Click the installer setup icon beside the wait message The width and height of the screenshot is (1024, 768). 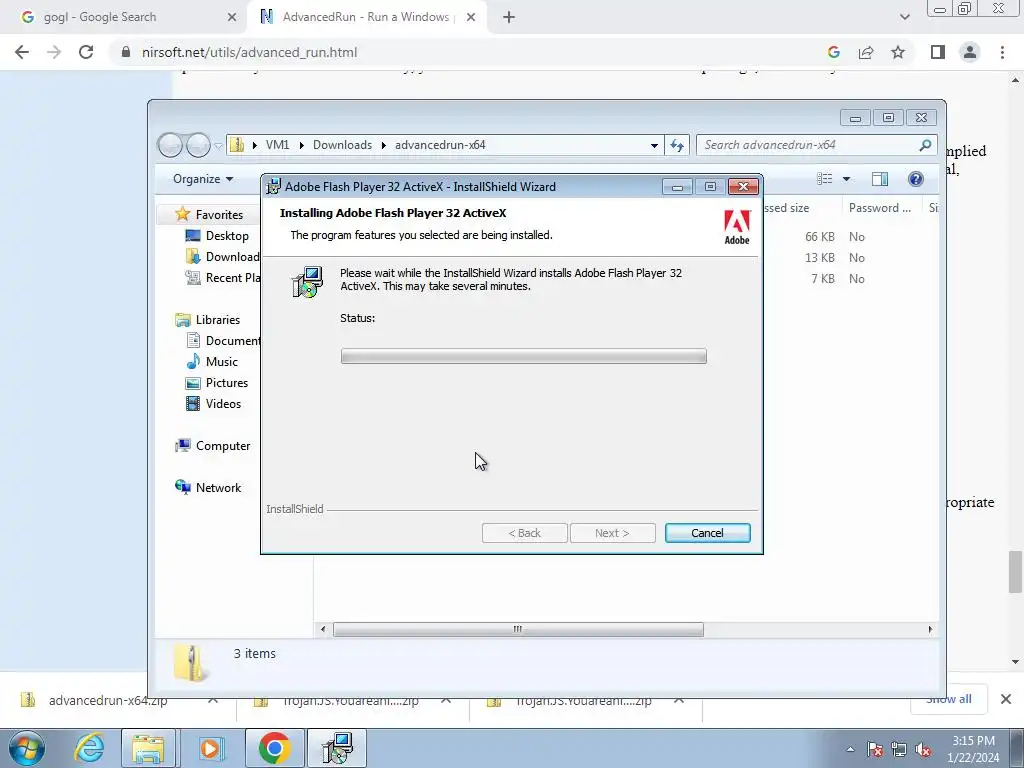tap(308, 282)
